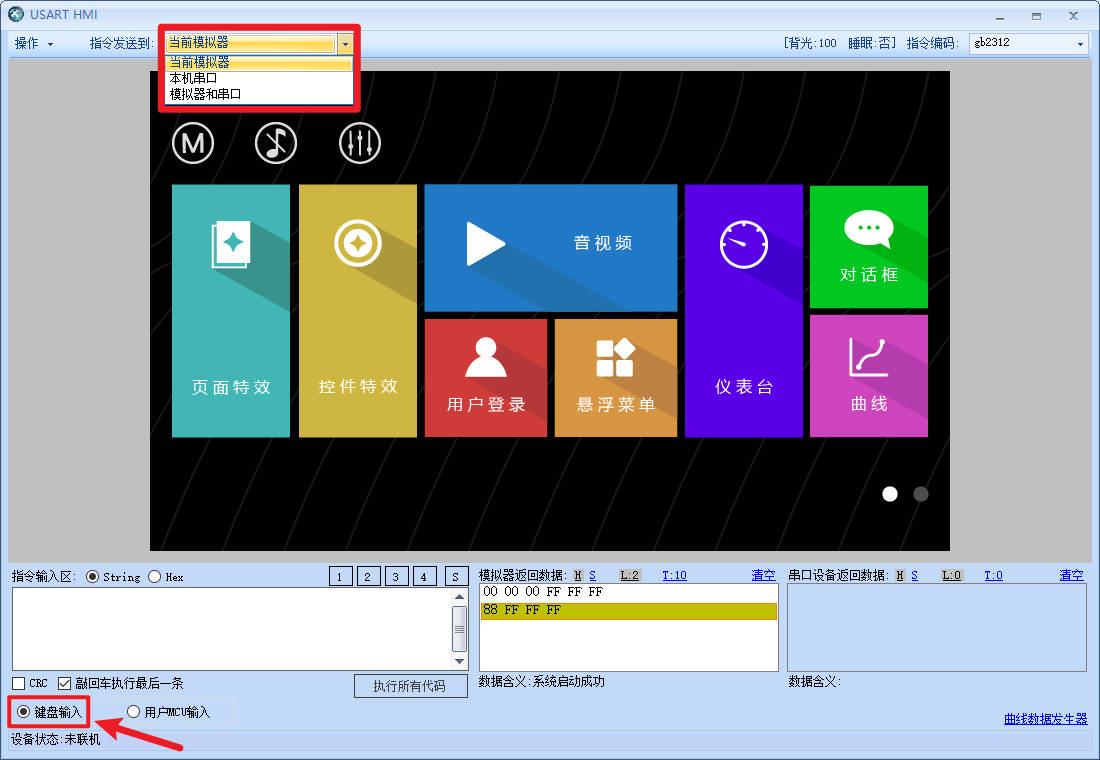Open the 页面特效 tile
The image size is (1100, 760).
(231, 311)
